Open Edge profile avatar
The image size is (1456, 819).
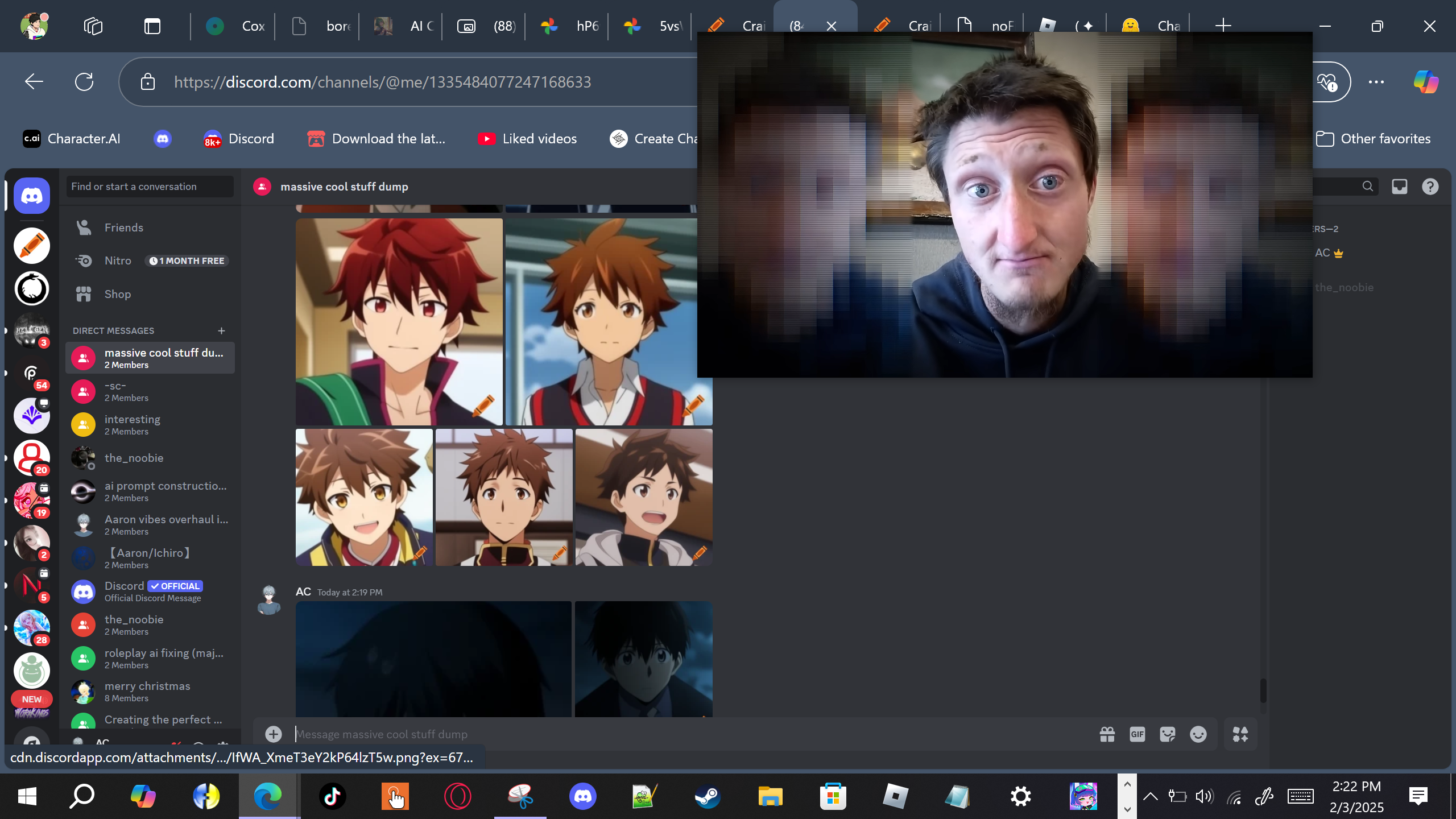(34, 26)
